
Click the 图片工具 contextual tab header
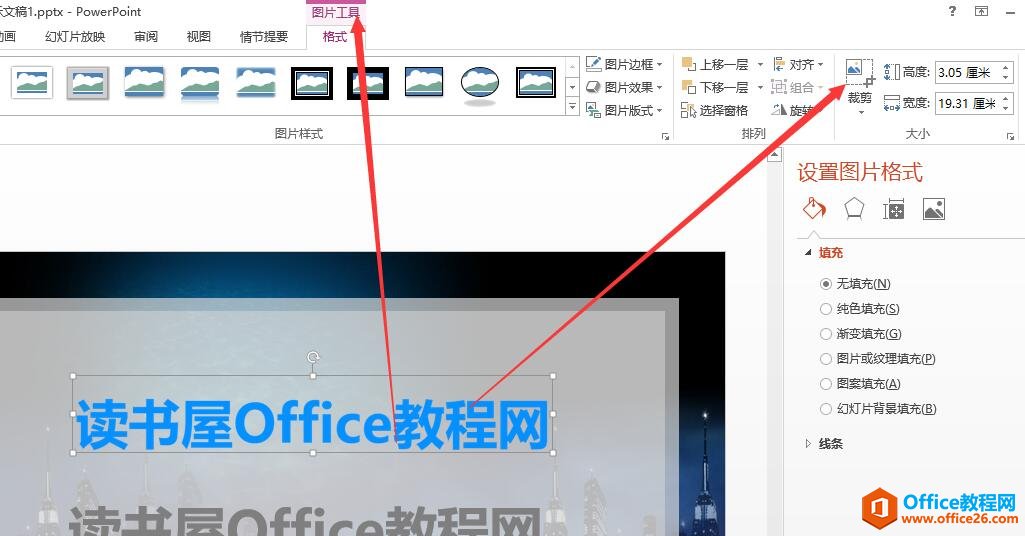tap(335, 12)
